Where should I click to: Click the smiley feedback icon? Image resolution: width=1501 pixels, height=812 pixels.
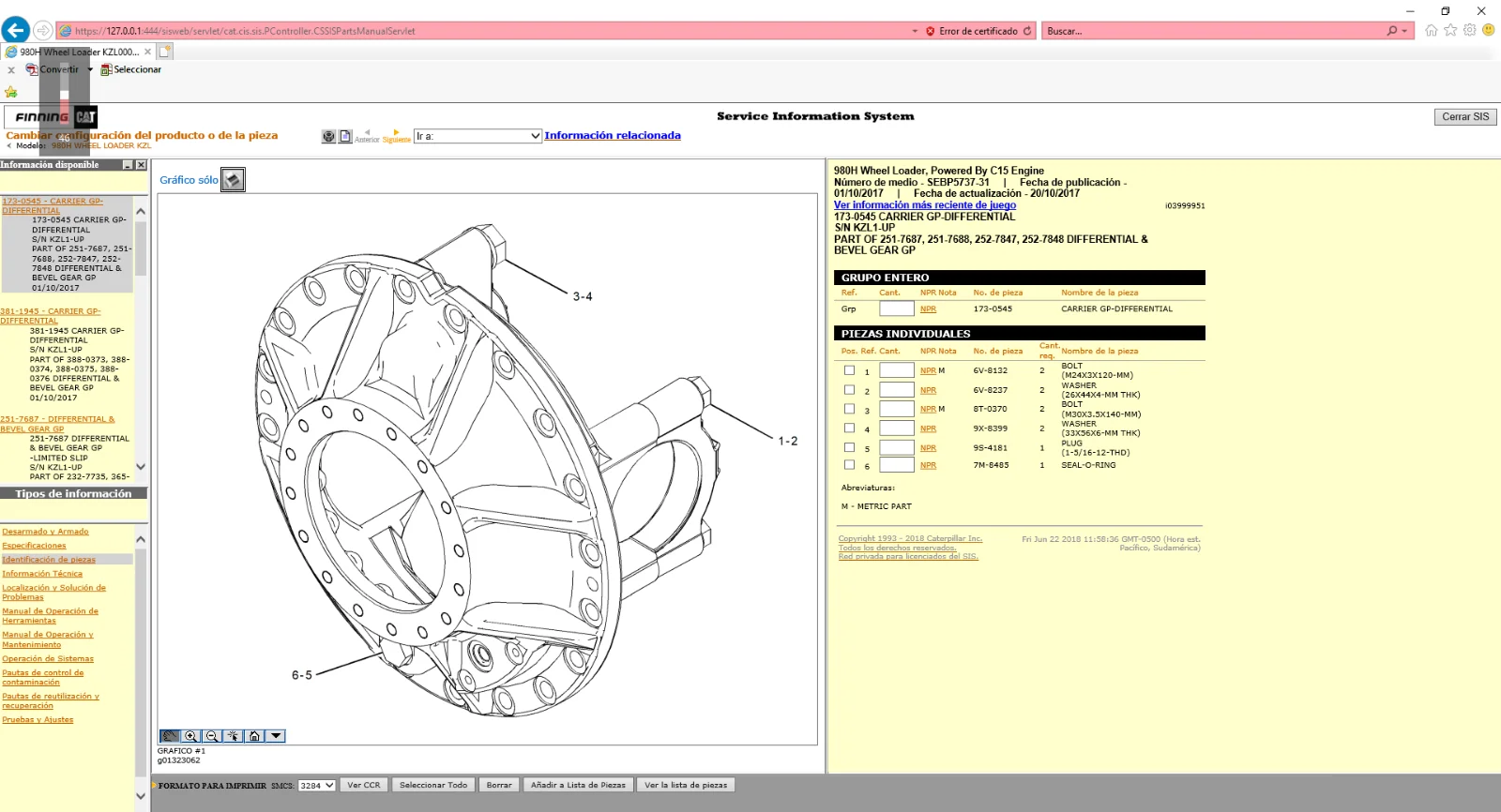pos(1488,30)
